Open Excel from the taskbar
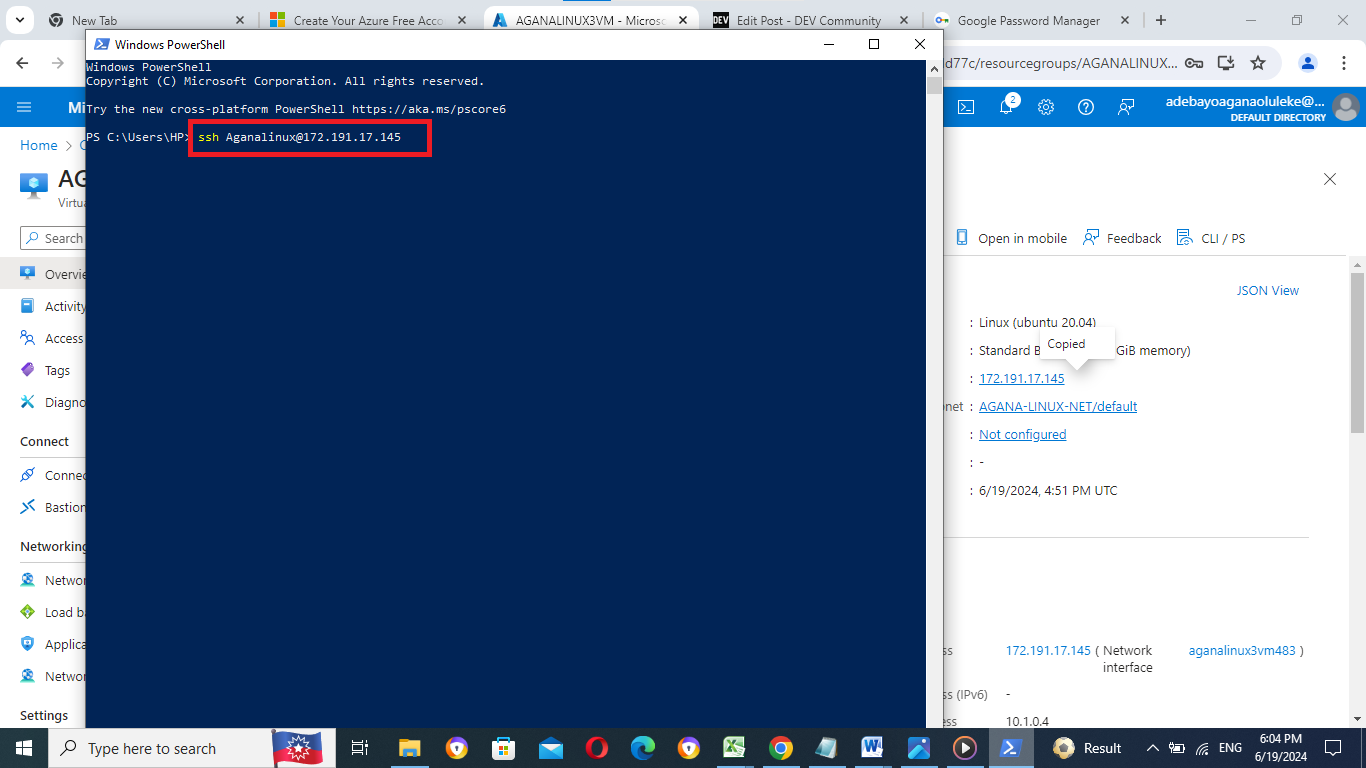 click(735, 748)
